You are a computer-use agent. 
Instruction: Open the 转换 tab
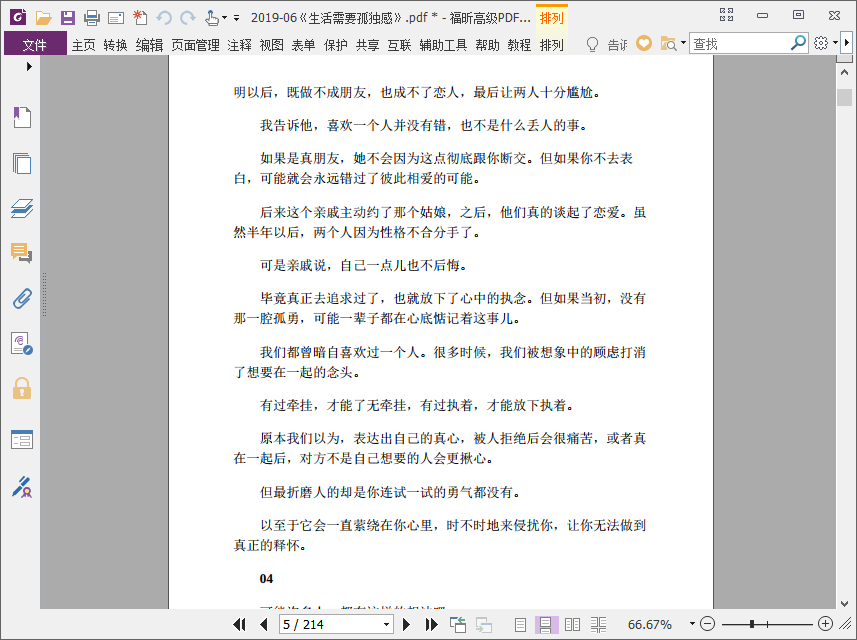[x=115, y=45]
